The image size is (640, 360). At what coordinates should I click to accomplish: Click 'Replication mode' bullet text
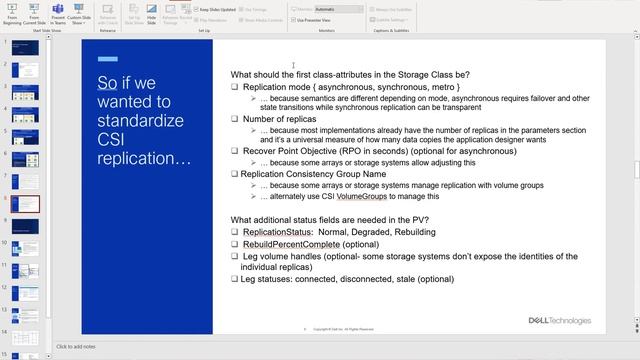[x=351, y=87]
